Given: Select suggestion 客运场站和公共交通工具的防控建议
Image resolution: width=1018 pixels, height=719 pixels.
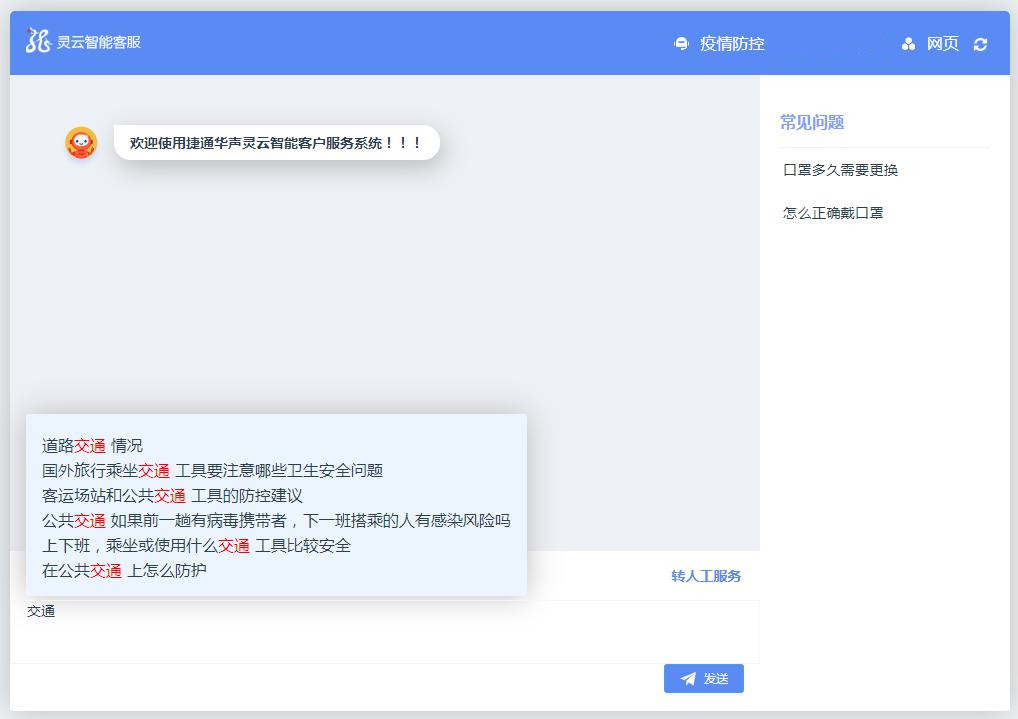Looking at the screenshot, I should click(172, 496).
